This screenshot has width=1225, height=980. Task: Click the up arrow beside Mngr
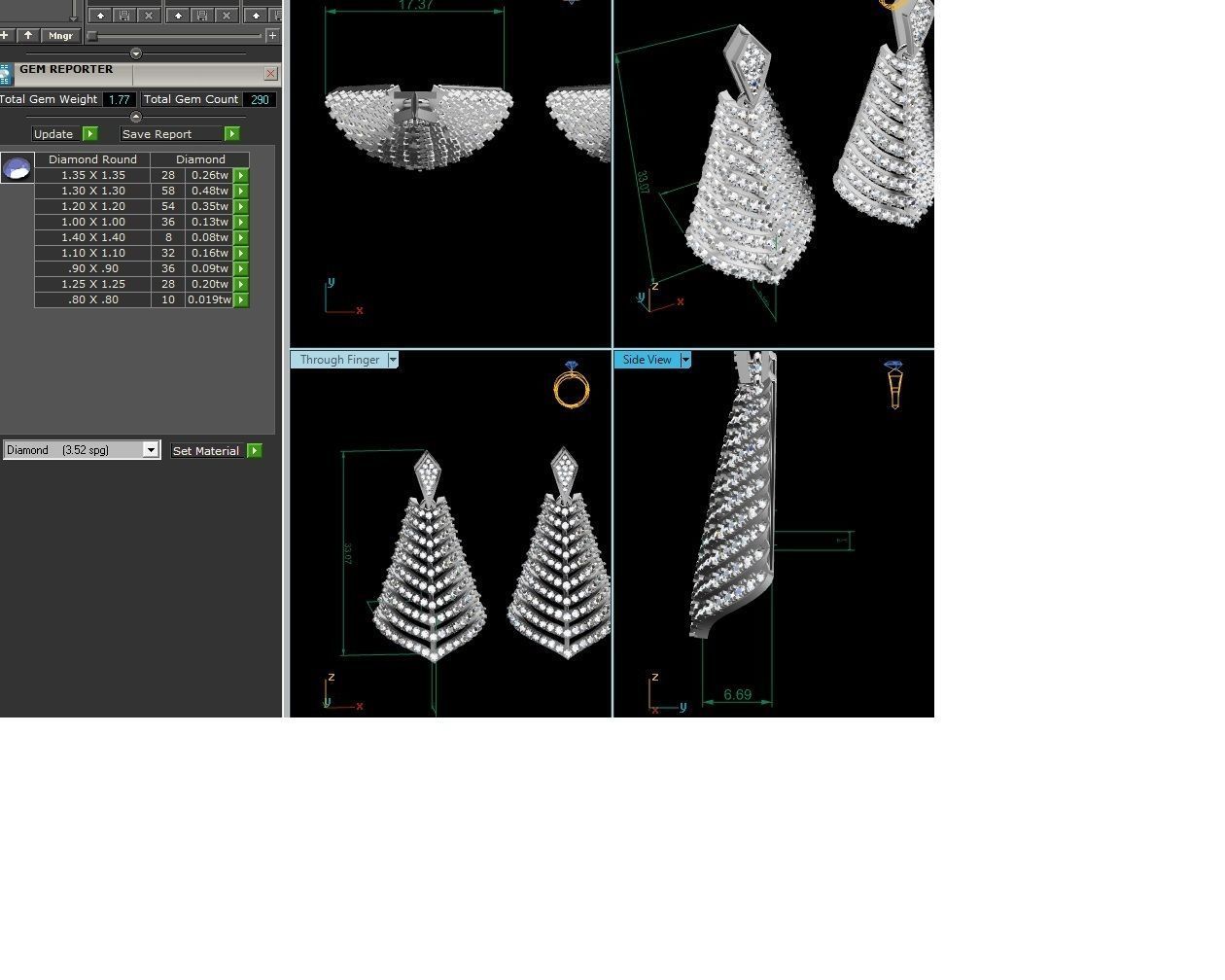28,35
